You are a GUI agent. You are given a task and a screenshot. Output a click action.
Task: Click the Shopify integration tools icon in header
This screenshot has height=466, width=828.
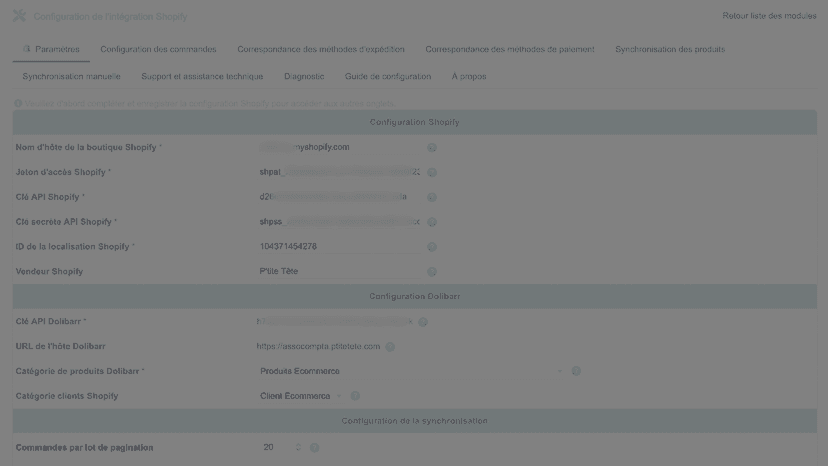(x=20, y=16)
